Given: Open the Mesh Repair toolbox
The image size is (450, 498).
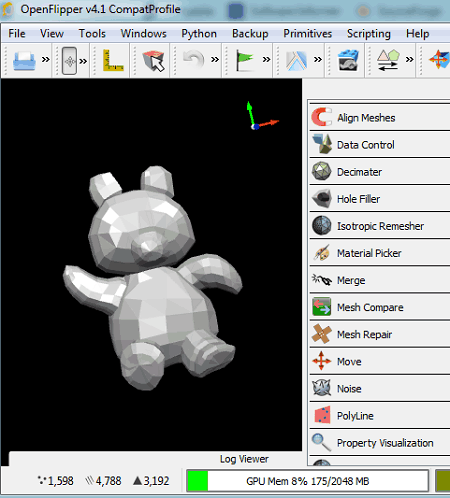Looking at the screenshot, I should tap(379, 334).
